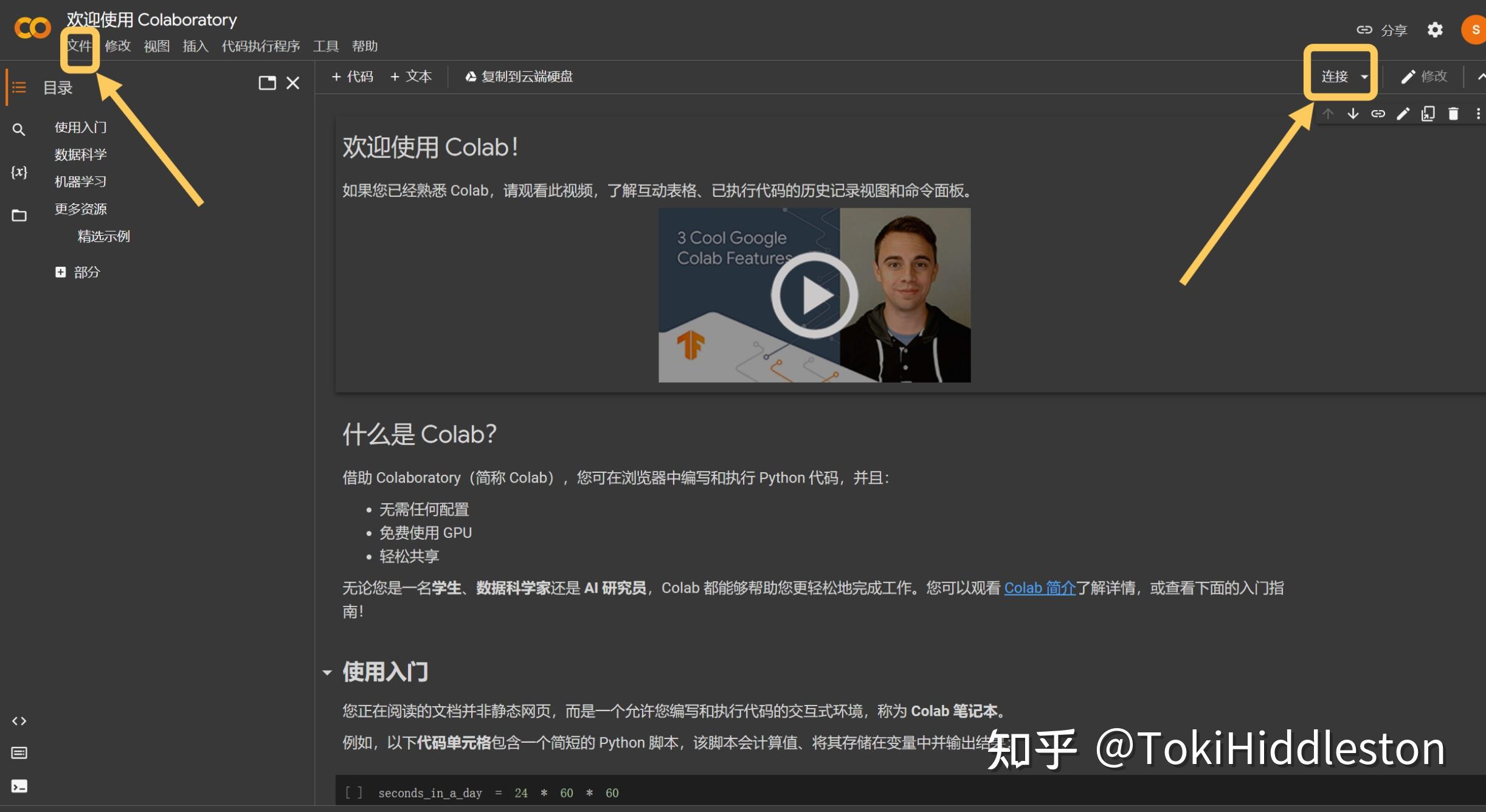The height and width of the screenshot is (812, 1486).
Task: Move the current cell down
Action: point(1352,114)
